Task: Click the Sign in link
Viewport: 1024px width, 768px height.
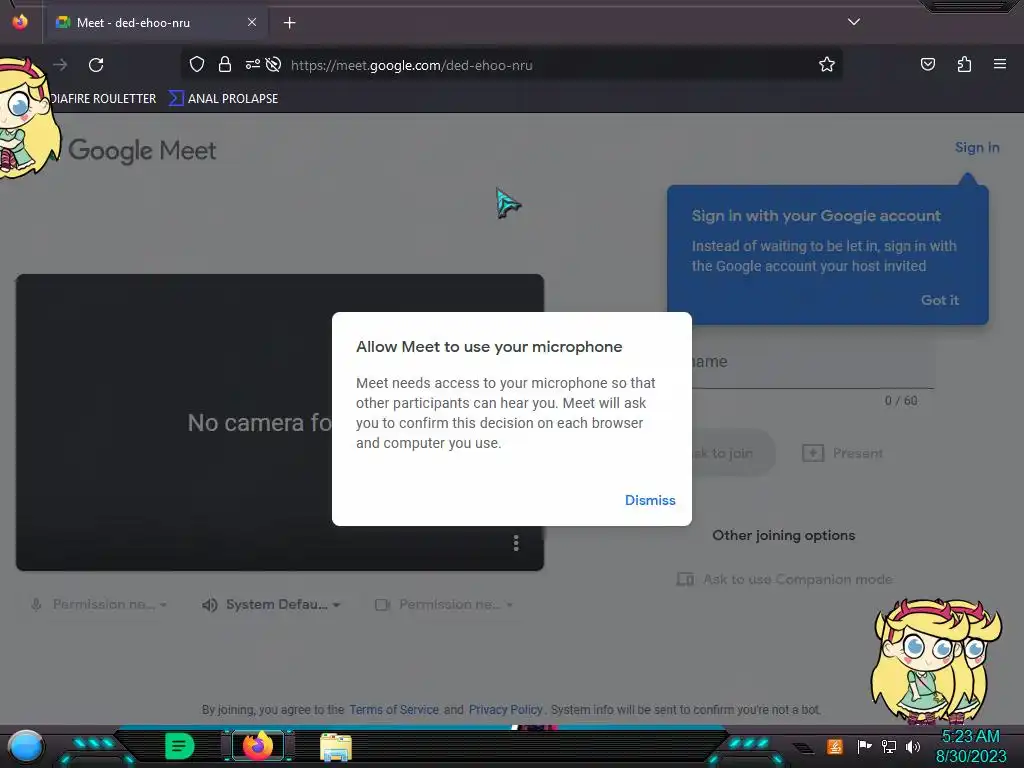Action: point(977,148)
